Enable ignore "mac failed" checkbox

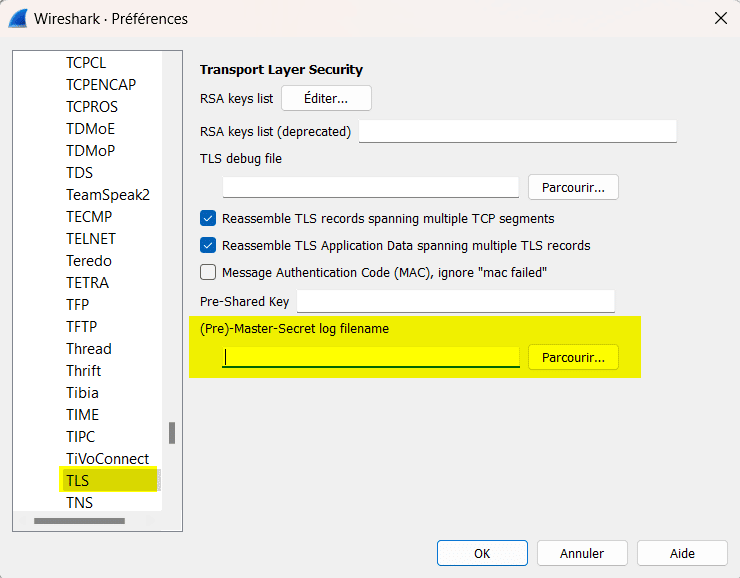(x=208, y=272)
